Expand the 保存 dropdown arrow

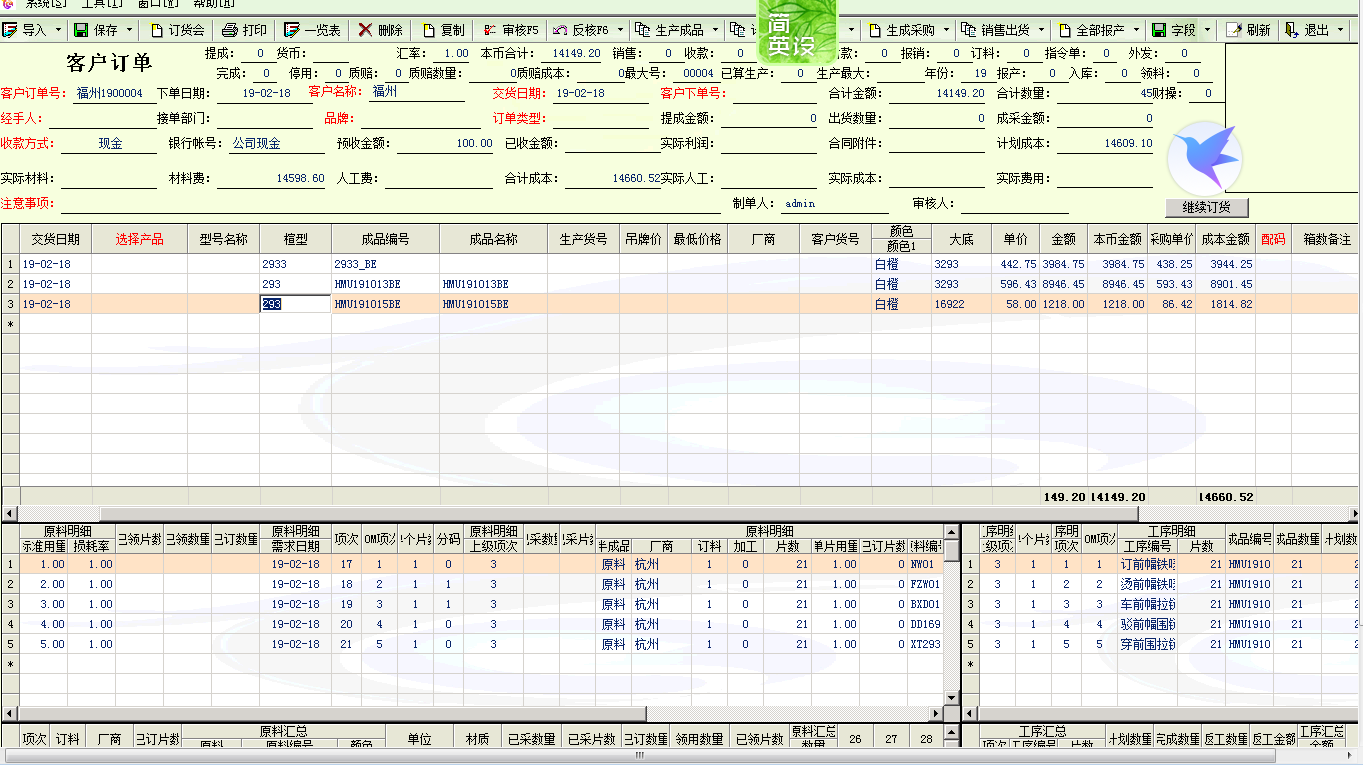click(129, 30)
